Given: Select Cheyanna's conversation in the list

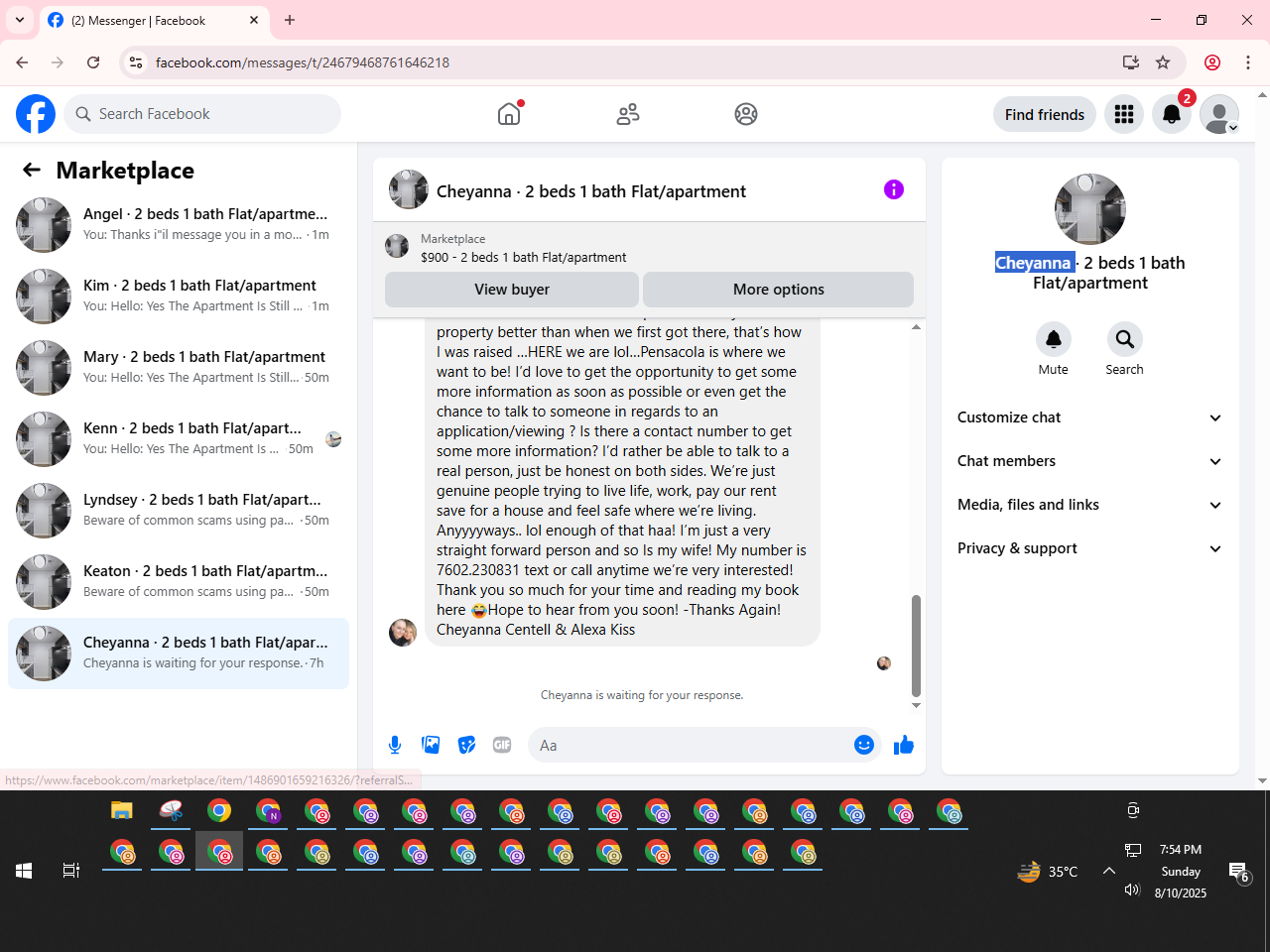Looking at the screenshot, I should (179, 653).
